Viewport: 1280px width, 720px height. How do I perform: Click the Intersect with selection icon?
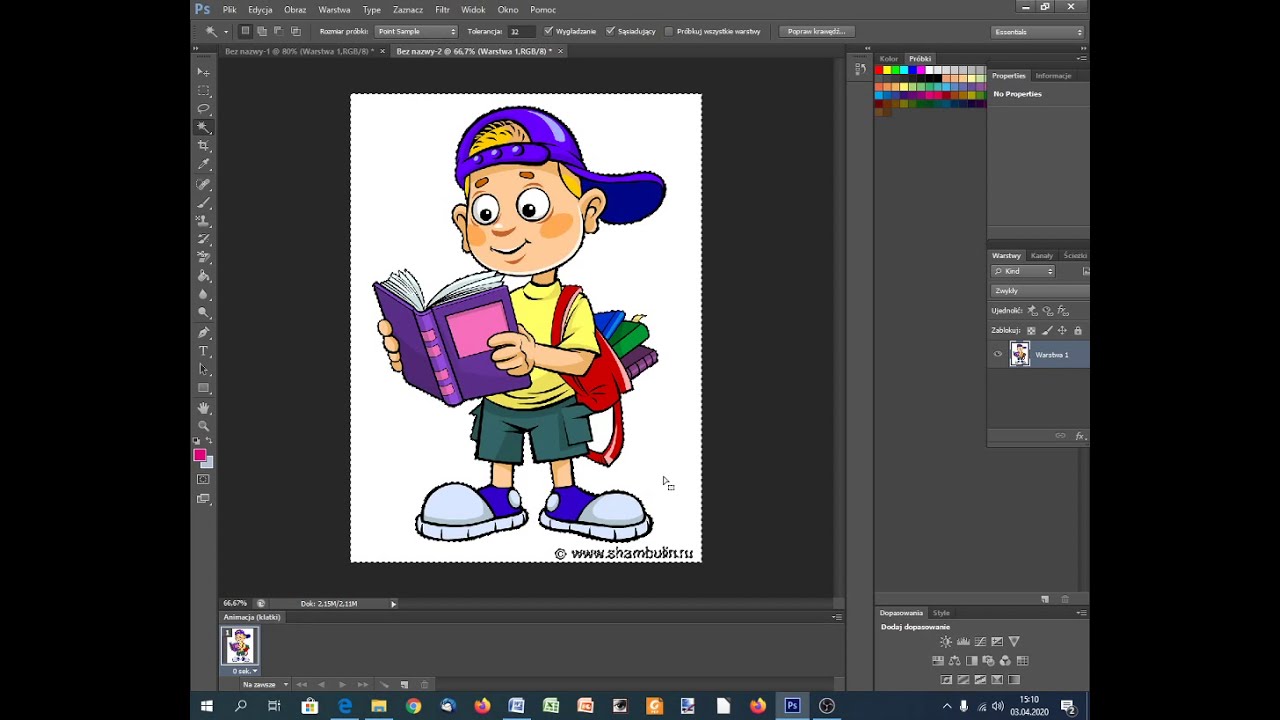point(295,31)
